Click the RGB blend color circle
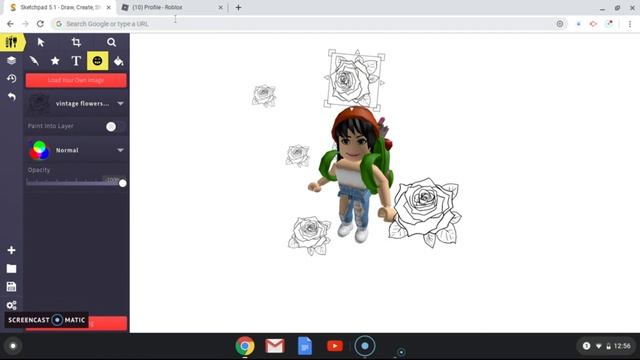 coord(39,150)
